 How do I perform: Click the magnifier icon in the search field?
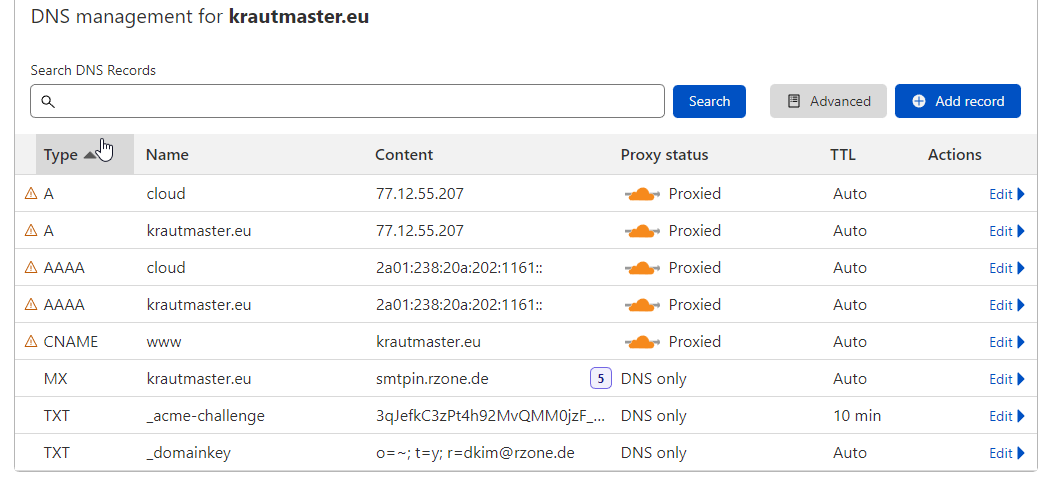(x=47, y=102)
